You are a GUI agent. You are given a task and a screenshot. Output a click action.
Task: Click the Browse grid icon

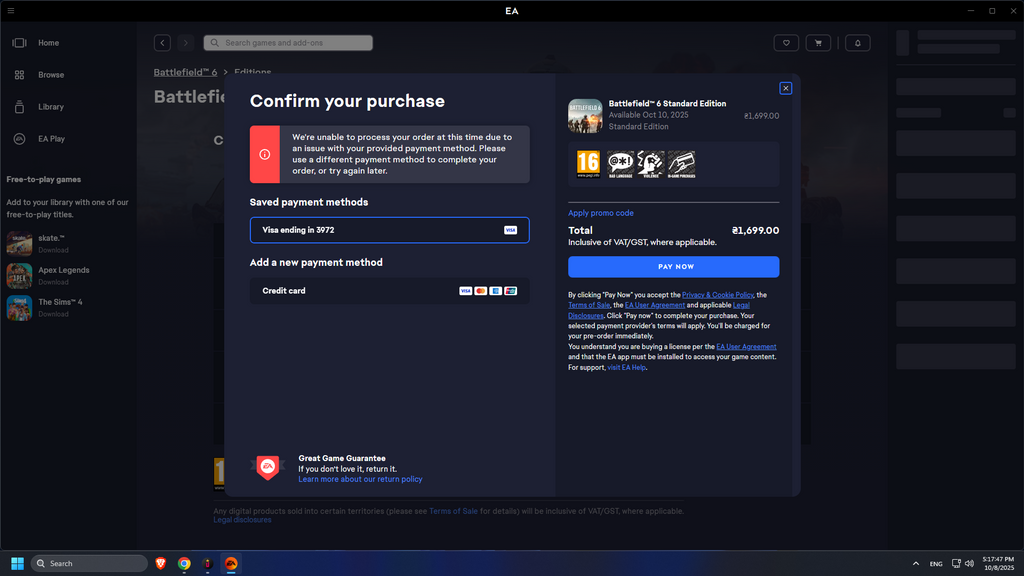pyautogui.click(x=20, y=75)
